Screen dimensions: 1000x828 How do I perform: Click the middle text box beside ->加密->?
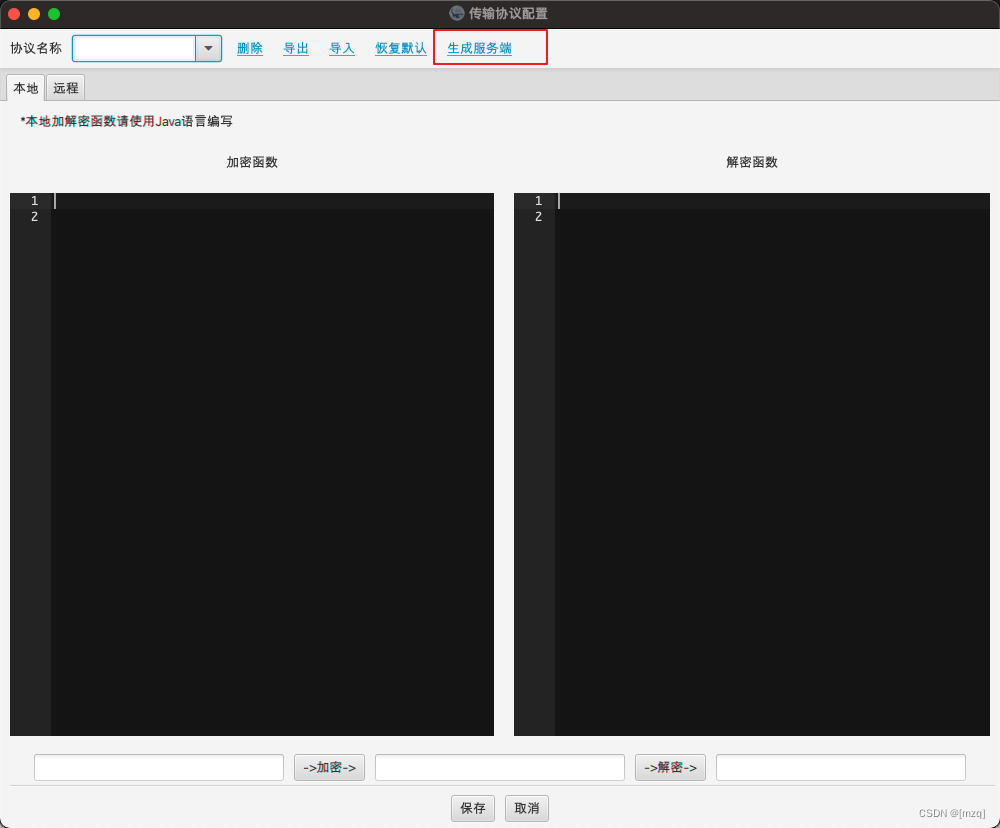[x=499, y=767]
